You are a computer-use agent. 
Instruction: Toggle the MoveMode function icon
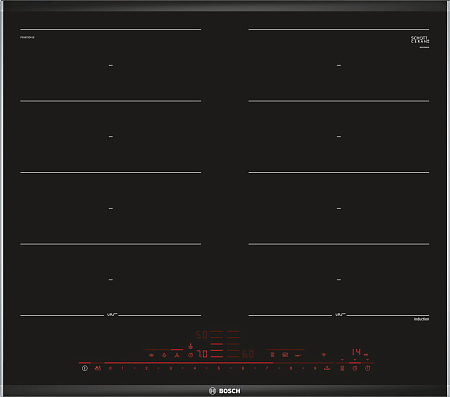pyautogui.click(x=285, y=355)
